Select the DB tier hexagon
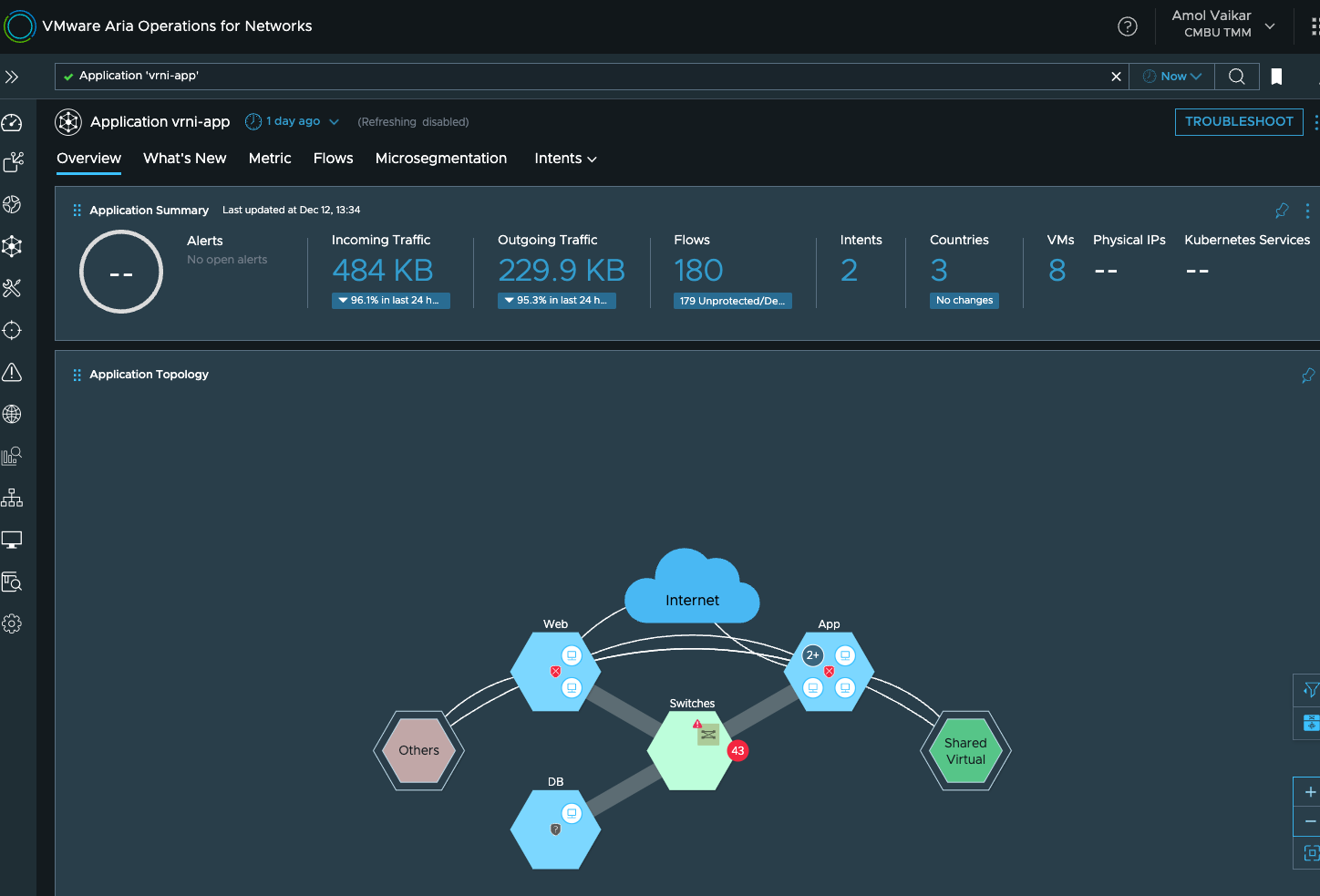1320x896 pixels. tap(555, 829)
